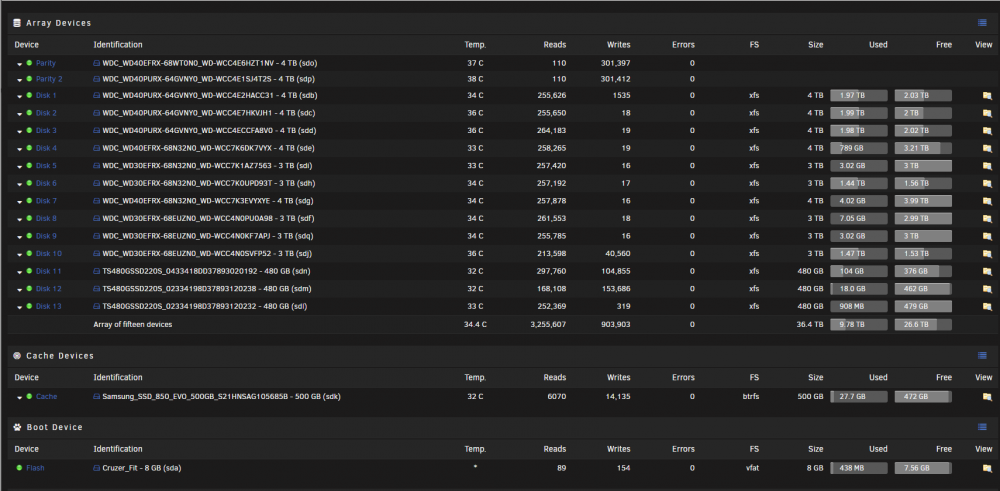
Task: Browse Disk 3 with its folder icon
Action: tap(987, 131)
